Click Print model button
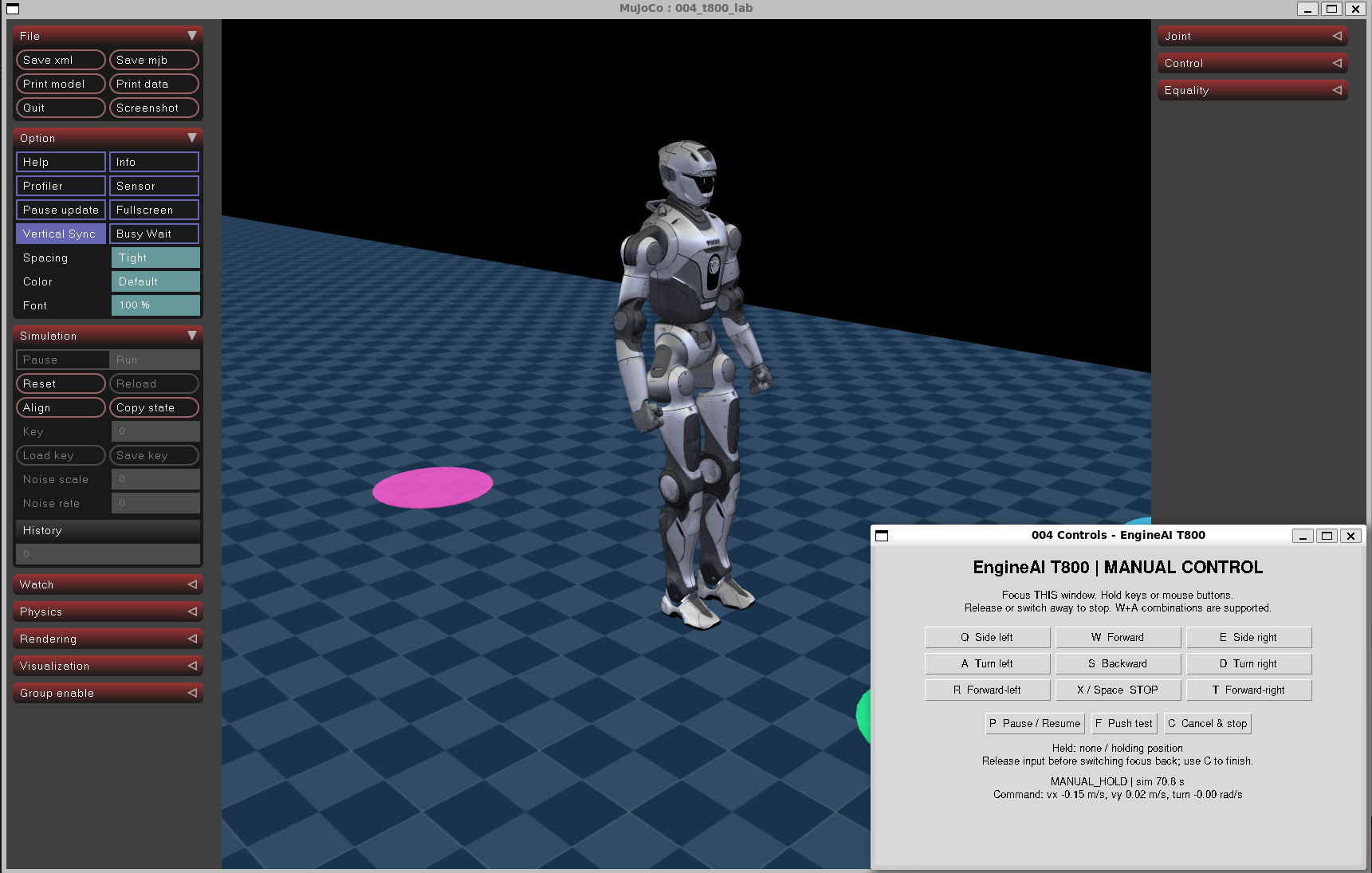Image resolution: width=1372 pixels, height=873 pixels. pyautogui.click(x=61, y=84)
